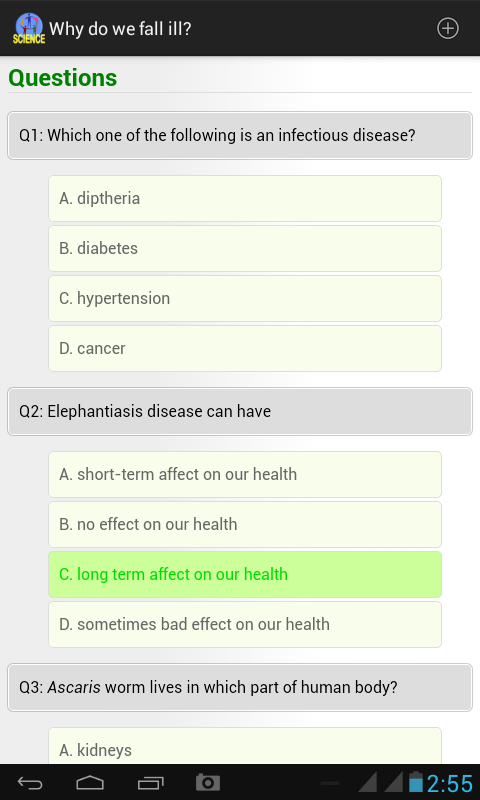Image resolution: width=480 pixels, height=800 pixels.
Task: Tap the camera screenshot icon in navigation bar
Action: [x=208, y=782]
